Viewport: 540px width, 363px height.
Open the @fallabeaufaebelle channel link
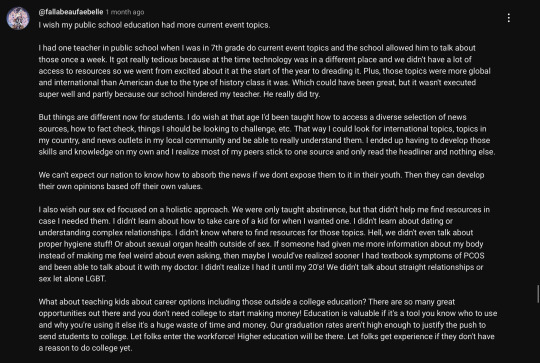71,12
